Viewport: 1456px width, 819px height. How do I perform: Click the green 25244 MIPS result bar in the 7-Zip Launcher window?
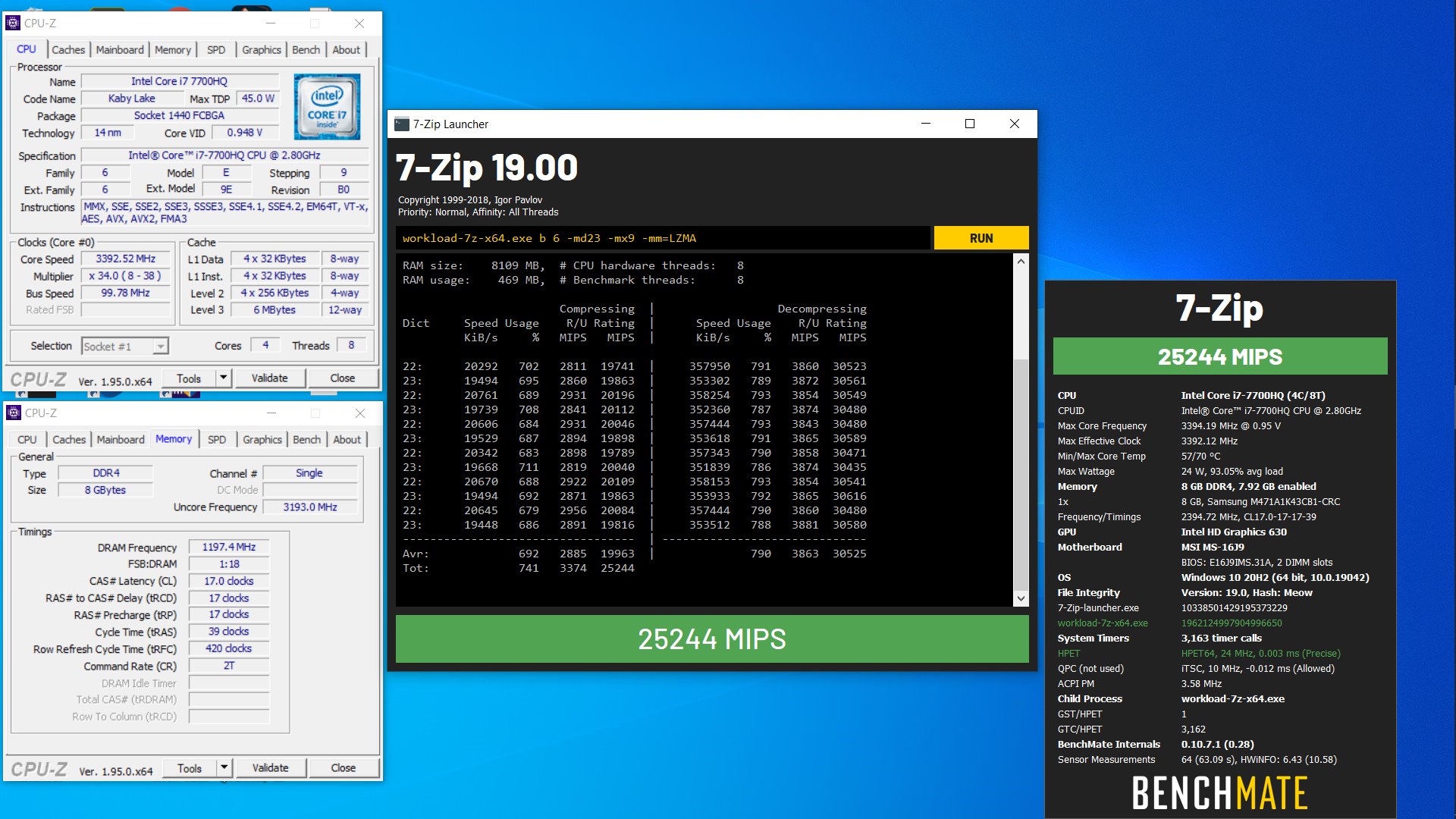712,639
